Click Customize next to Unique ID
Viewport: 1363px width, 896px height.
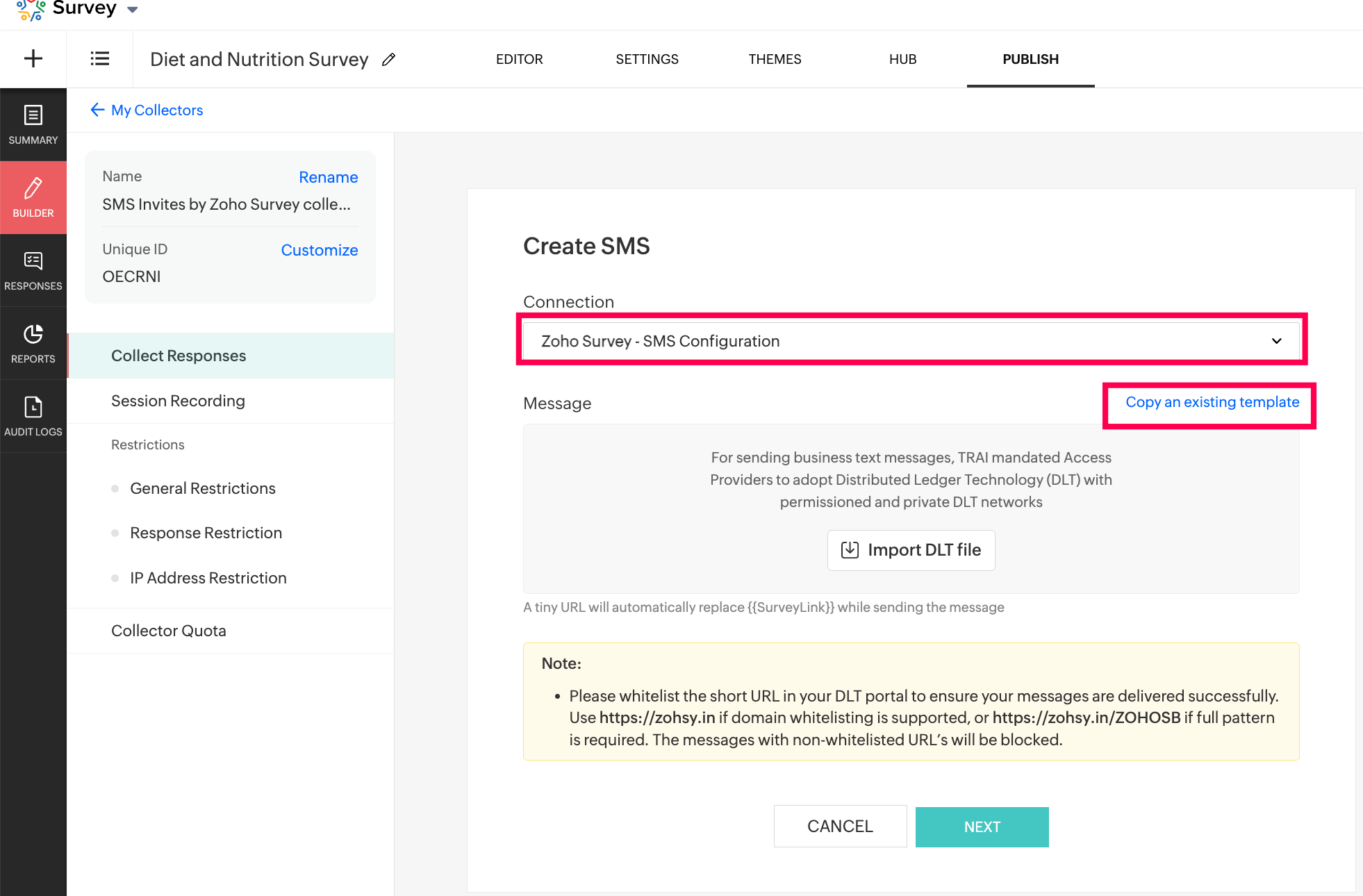coord(320,250)
